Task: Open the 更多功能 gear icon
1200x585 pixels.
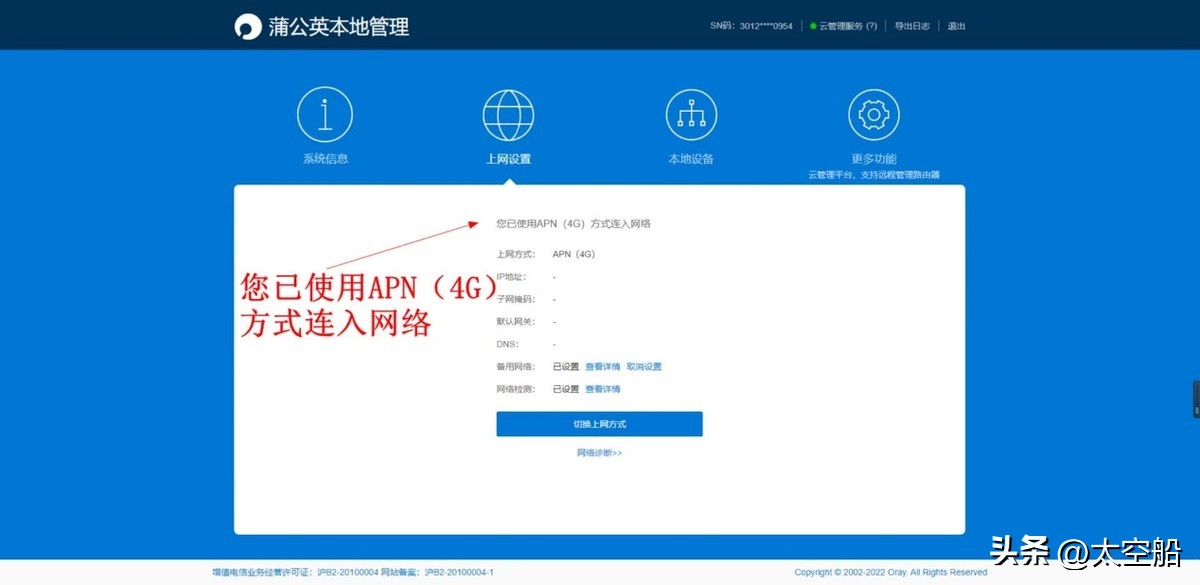Action: (x=874, y=113)
